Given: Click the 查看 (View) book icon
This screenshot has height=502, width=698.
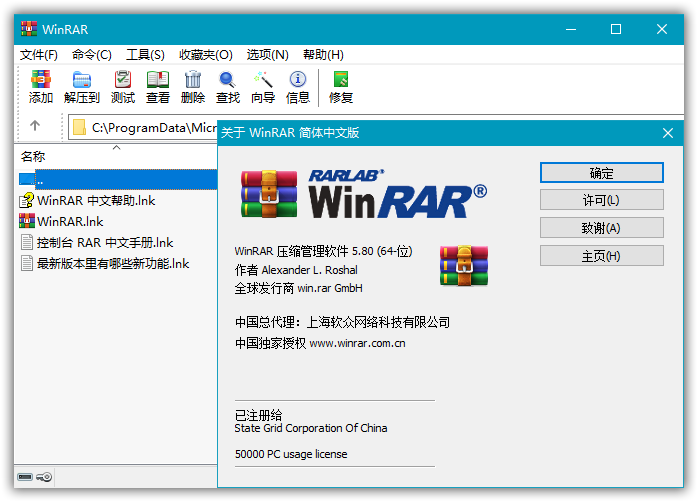Looking at the screenshot, I should (x=158, y=80).
